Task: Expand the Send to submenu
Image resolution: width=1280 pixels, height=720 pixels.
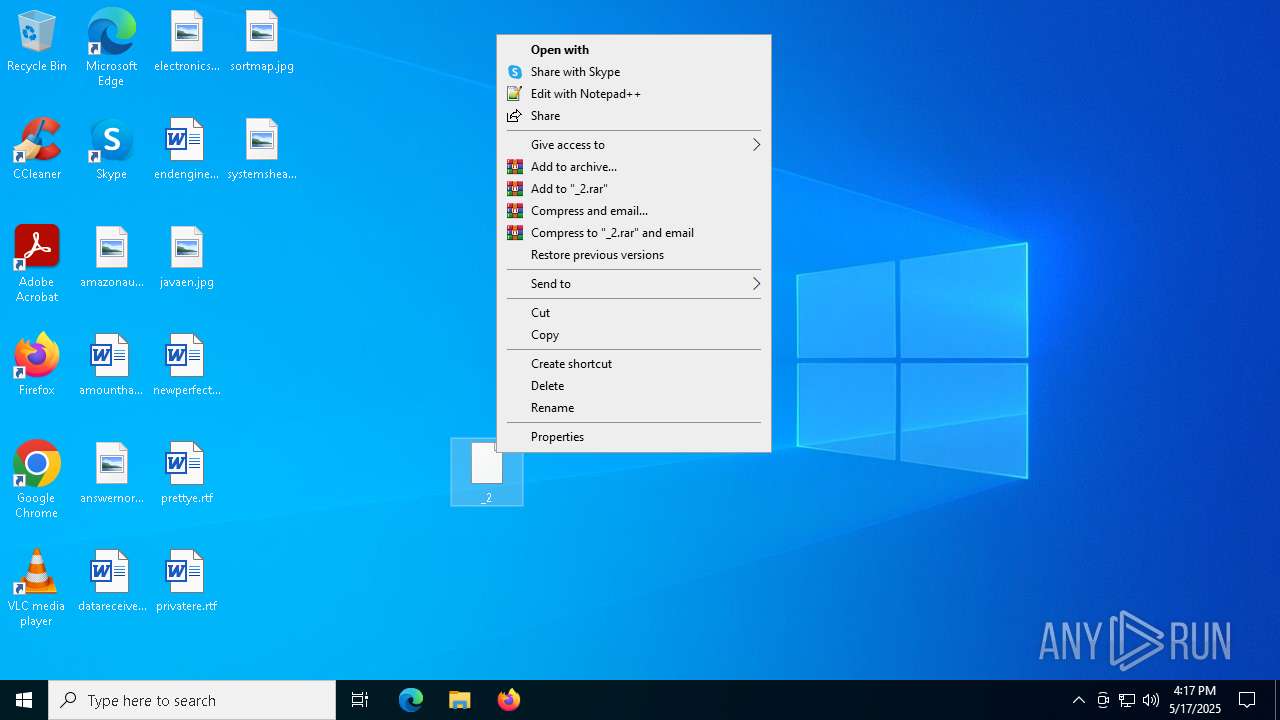Action: pyautogui.click(x=634, y=284)
